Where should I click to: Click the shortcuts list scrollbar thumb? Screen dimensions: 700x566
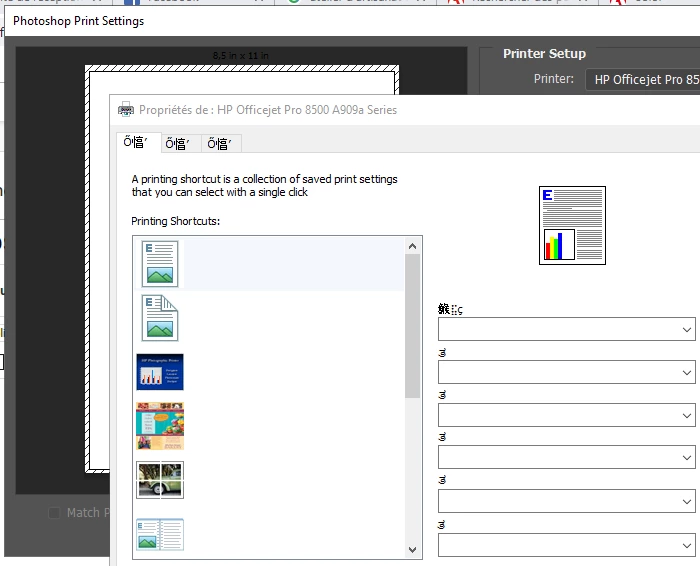[x=412, y=326]
